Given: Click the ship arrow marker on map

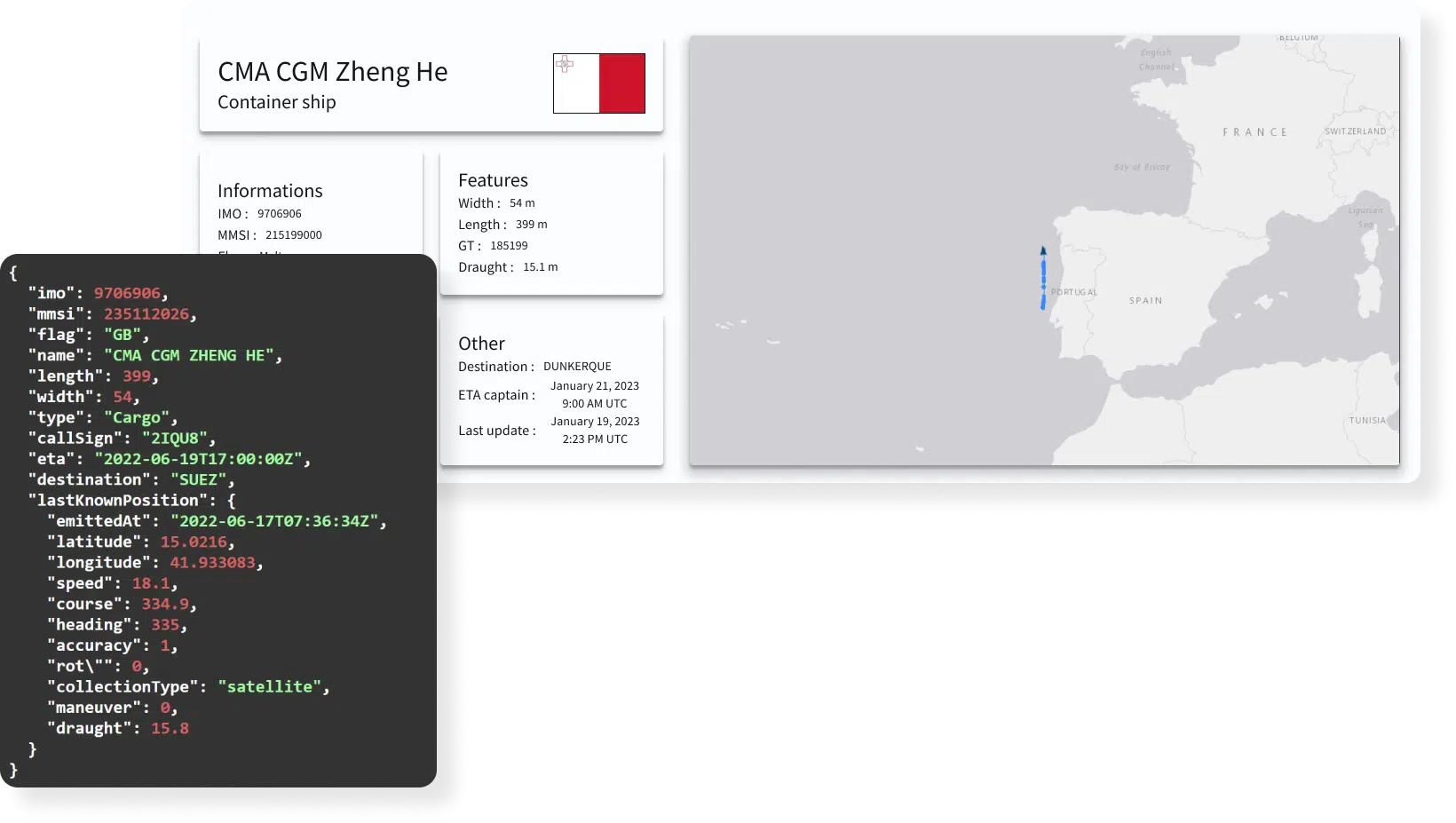Looking at the screenshot, I should (x=1043, y=251).
